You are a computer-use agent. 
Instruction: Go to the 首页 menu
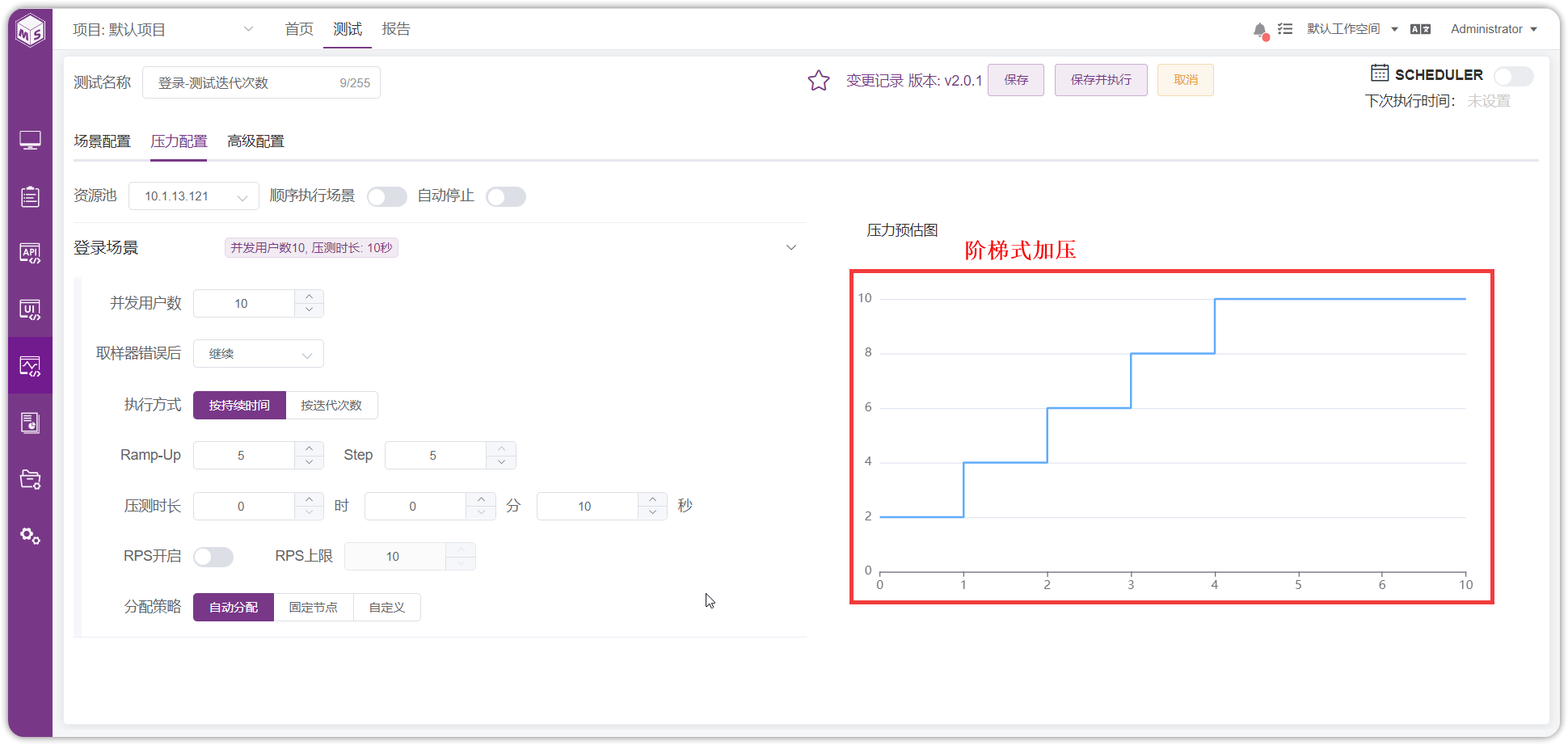pos(299,29)
